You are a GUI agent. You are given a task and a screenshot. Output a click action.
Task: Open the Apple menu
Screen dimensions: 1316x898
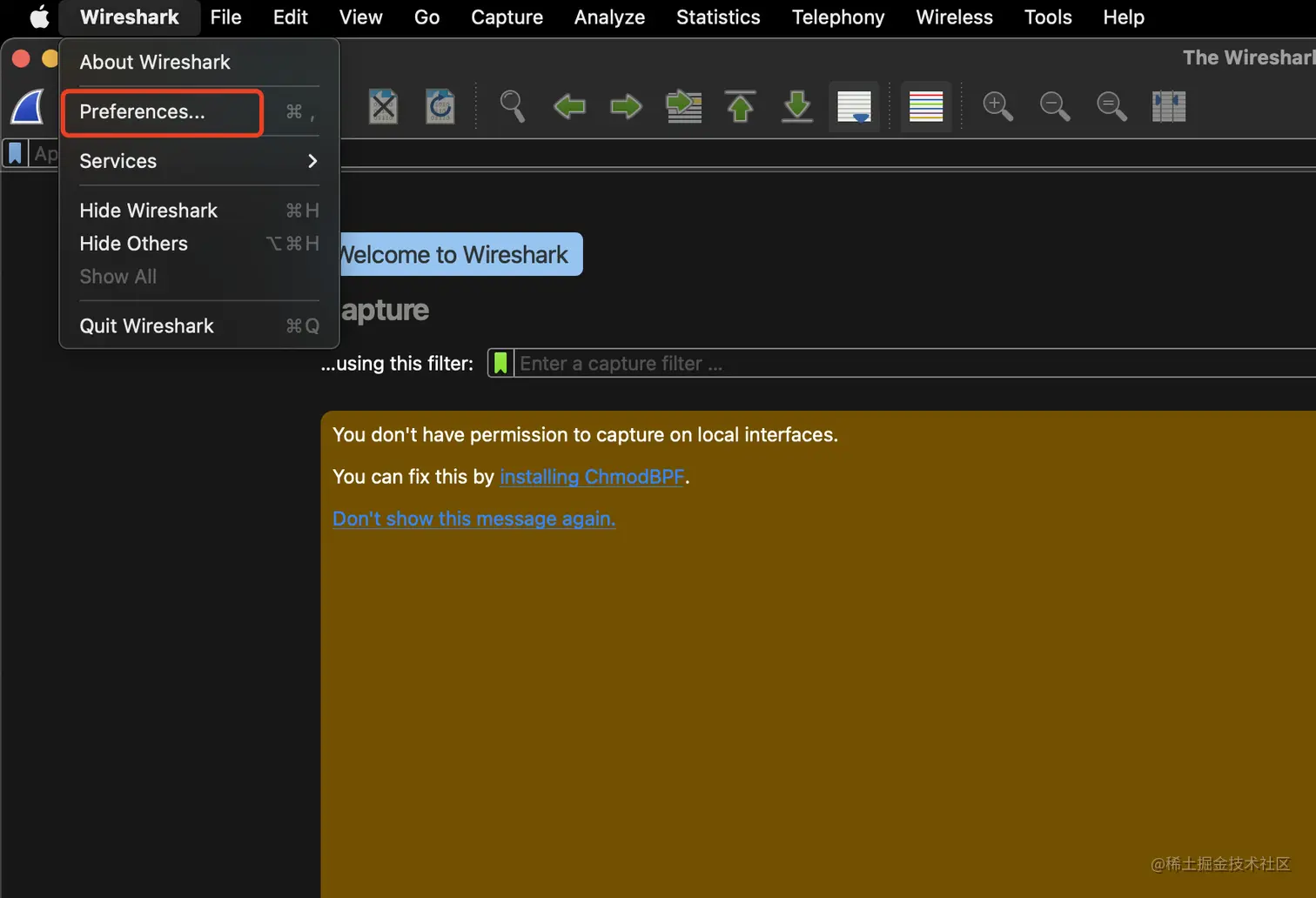(39, 17)
